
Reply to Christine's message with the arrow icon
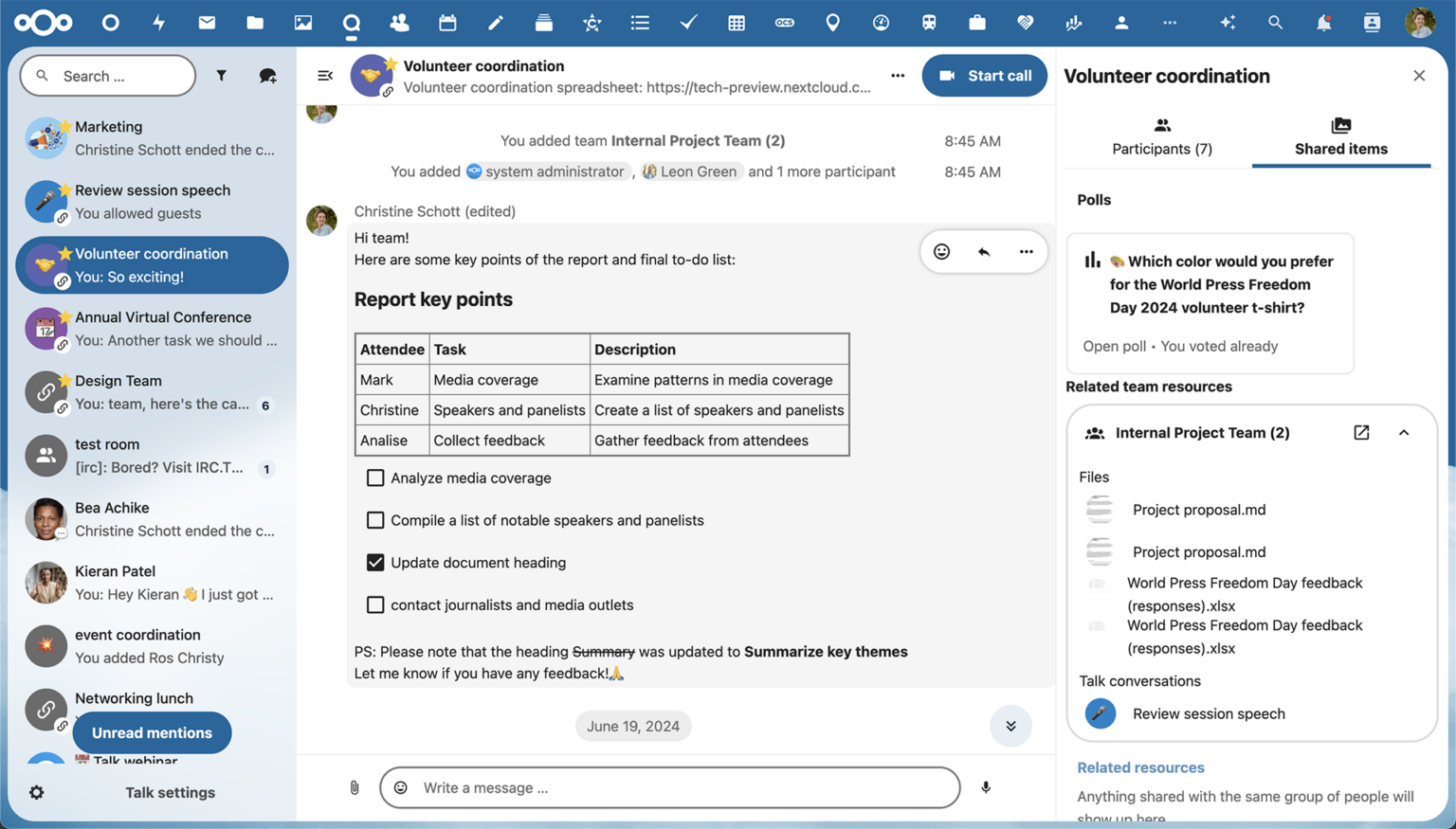(x=983, y=251)
